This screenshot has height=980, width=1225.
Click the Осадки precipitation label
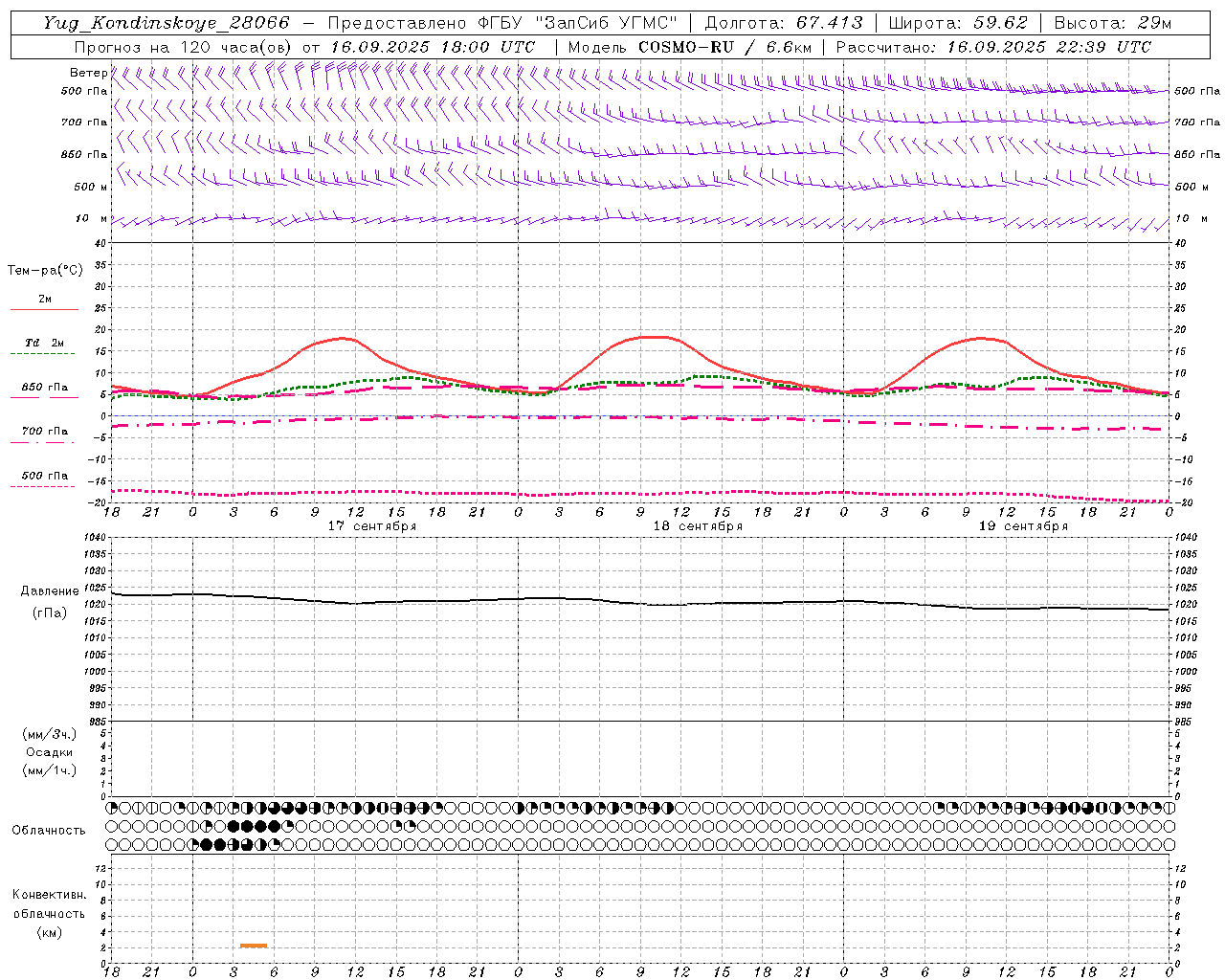pyautogui.click(x=50, y=752)
